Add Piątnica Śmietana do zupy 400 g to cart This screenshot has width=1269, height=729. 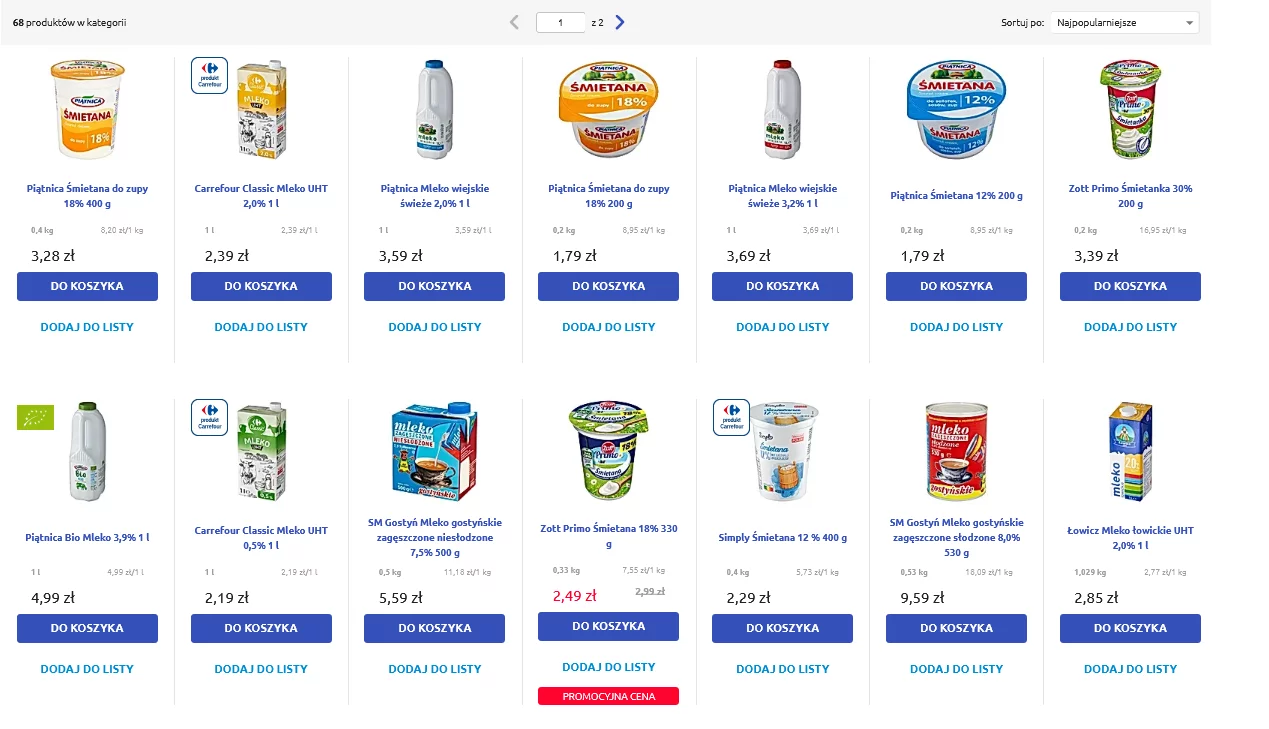(x=87, y=286)
